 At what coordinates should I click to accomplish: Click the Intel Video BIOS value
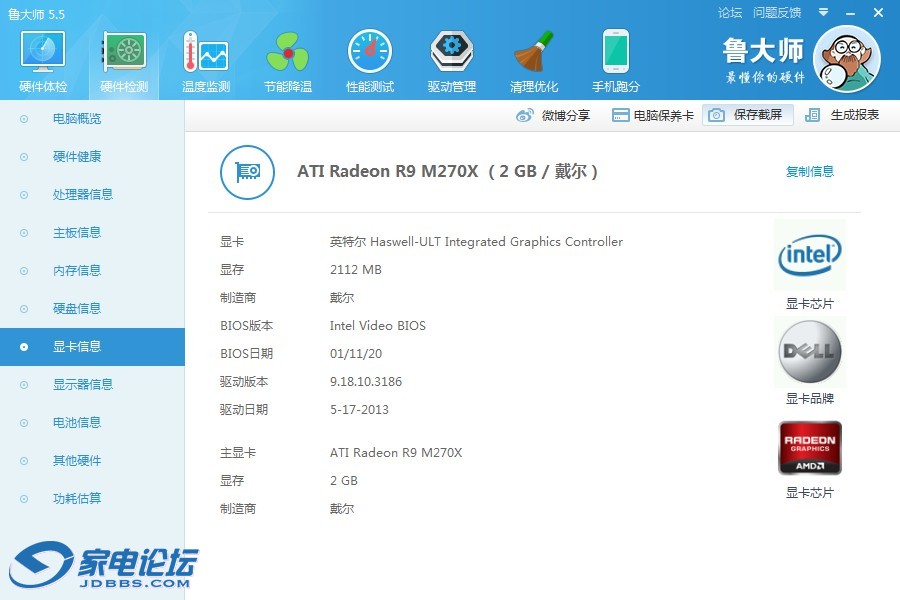[x=378, y=326]
